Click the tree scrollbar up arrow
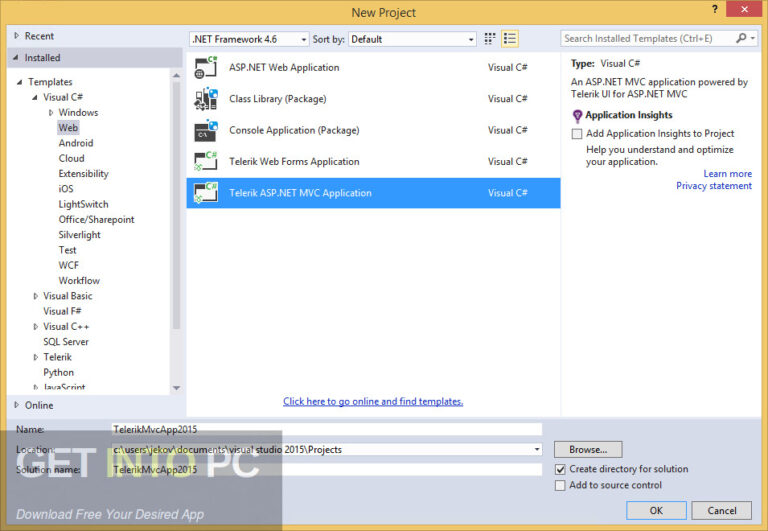The image size is (768, 531). [x=176, y=76]
